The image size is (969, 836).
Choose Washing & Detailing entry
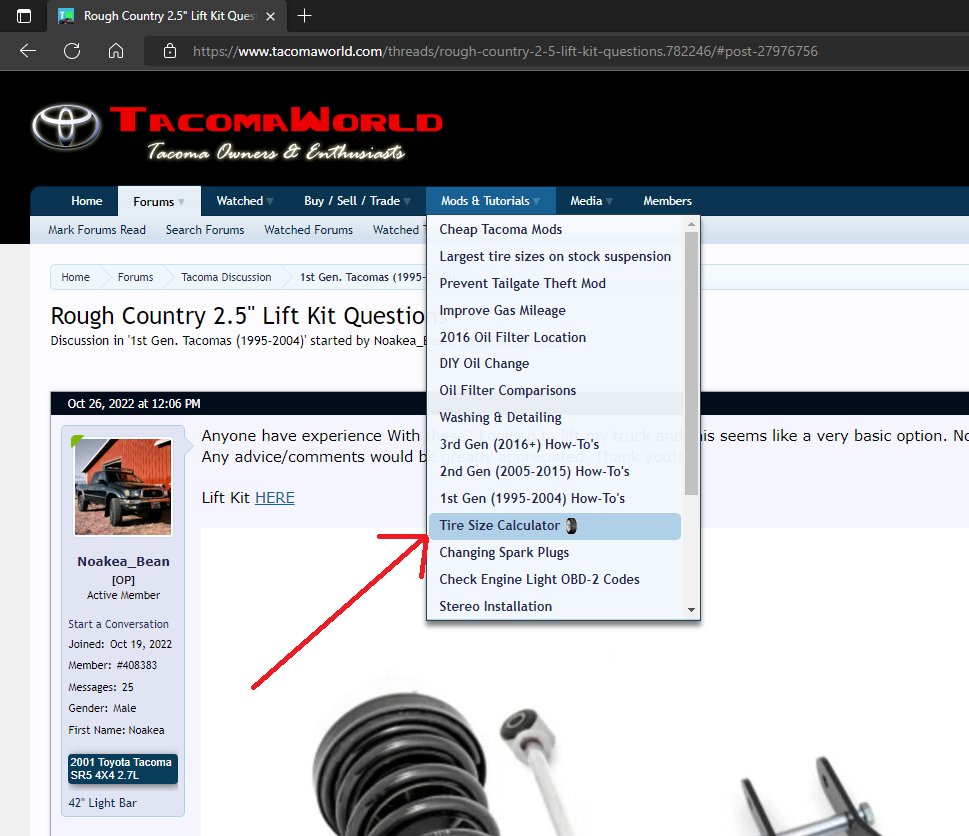coord(555,418)
